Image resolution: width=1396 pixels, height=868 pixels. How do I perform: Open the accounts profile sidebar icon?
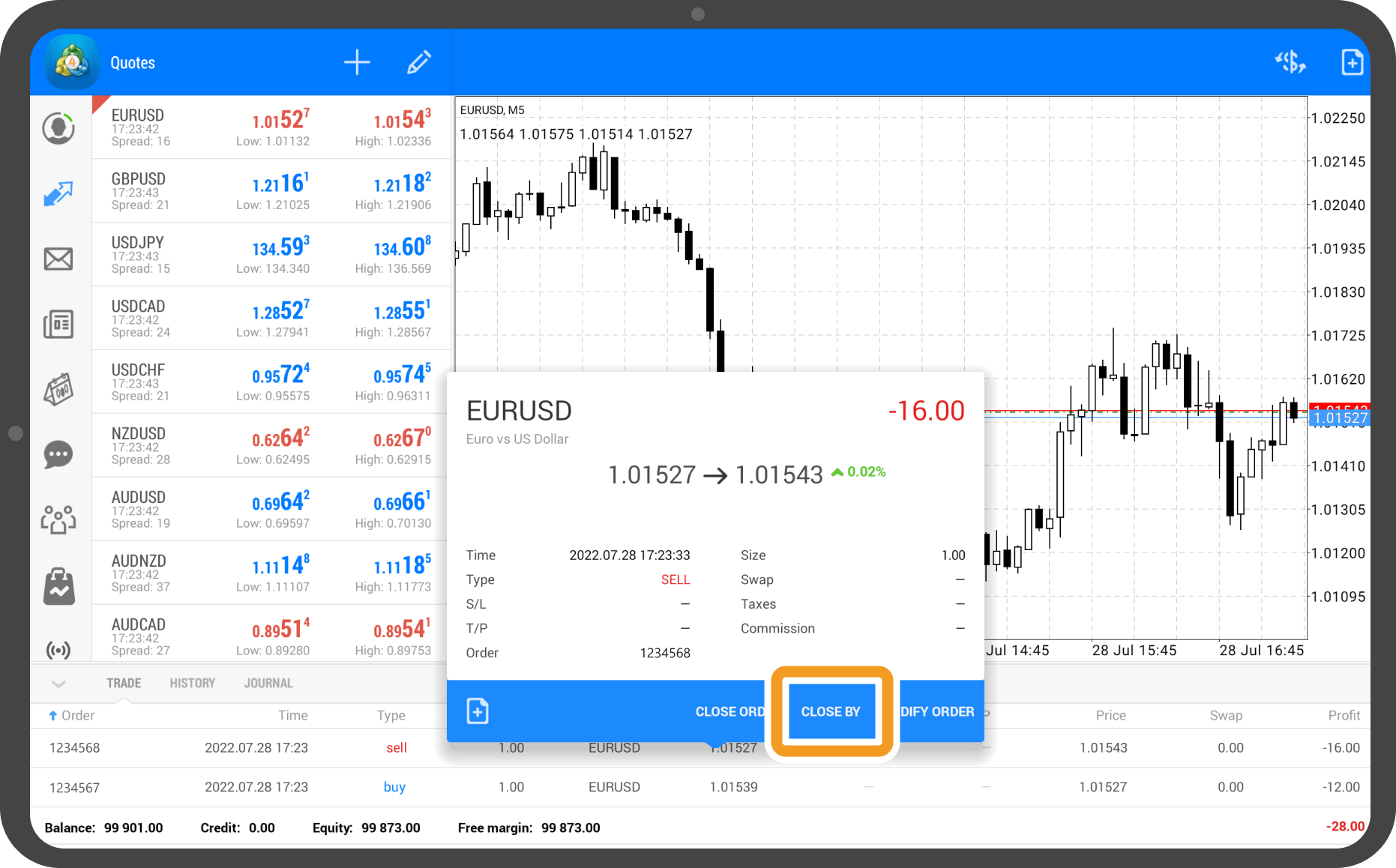[x=58, y=128]
